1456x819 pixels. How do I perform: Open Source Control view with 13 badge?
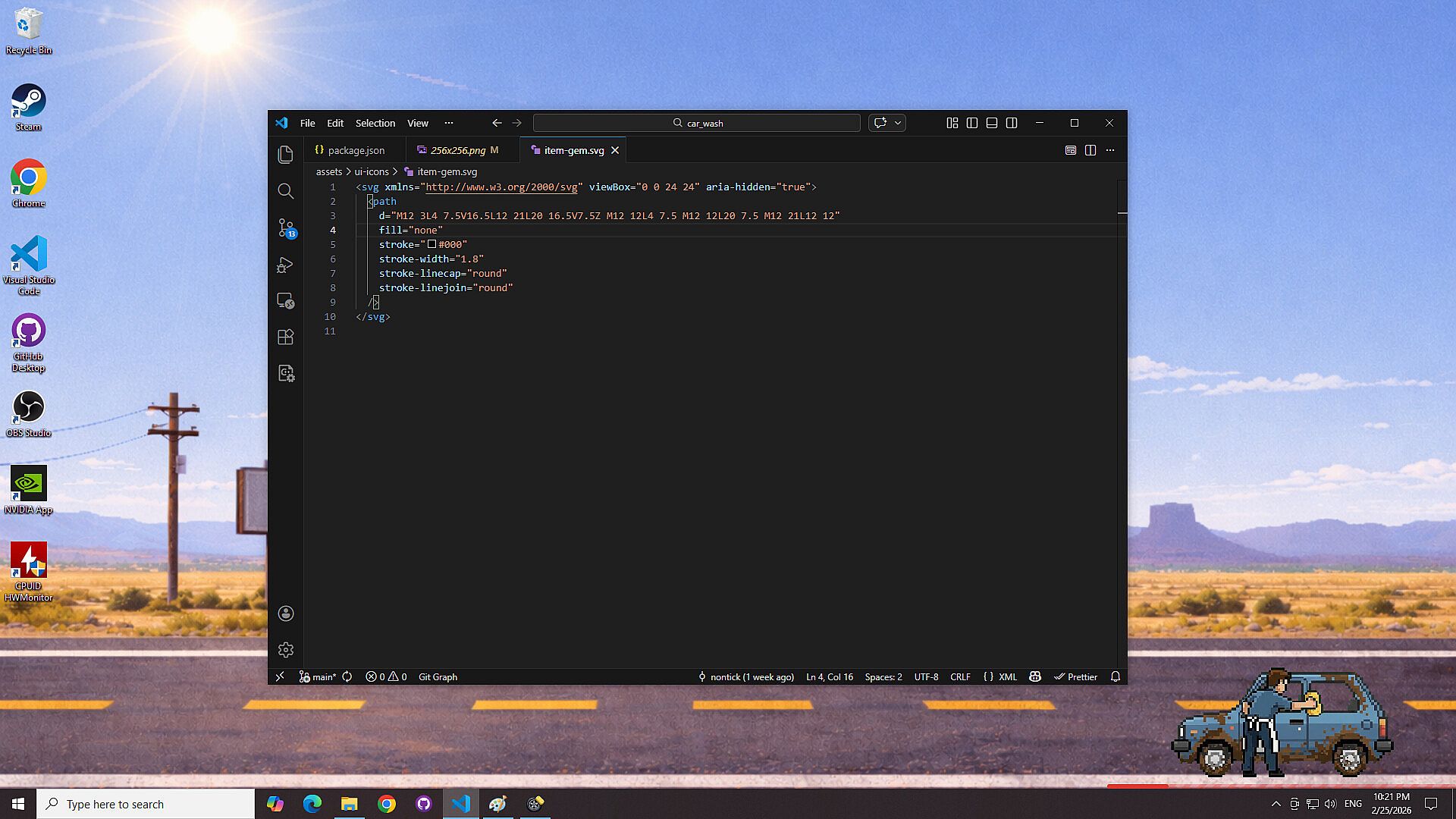coord(286,227)
